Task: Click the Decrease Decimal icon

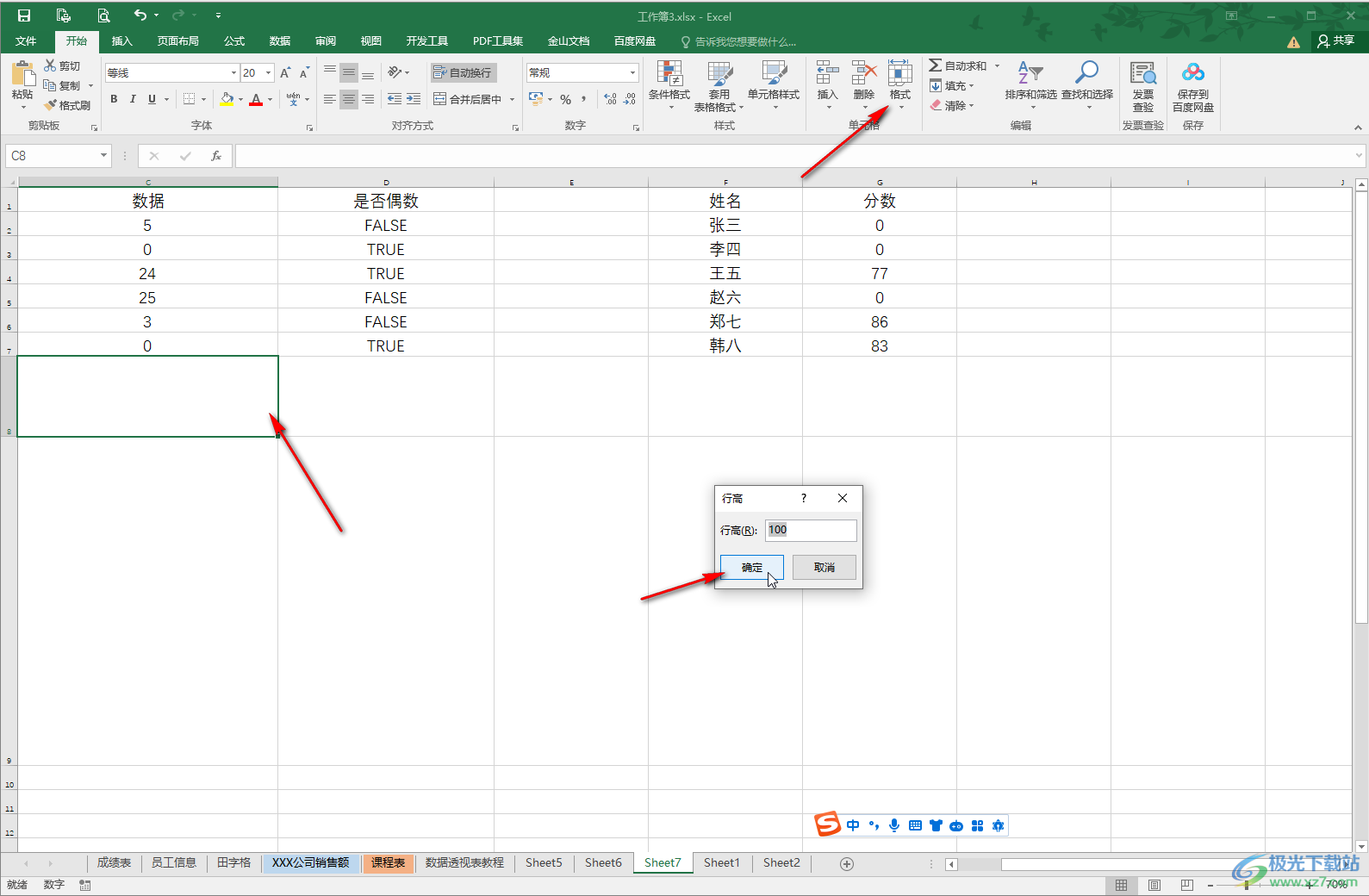Action: (630, 99)
